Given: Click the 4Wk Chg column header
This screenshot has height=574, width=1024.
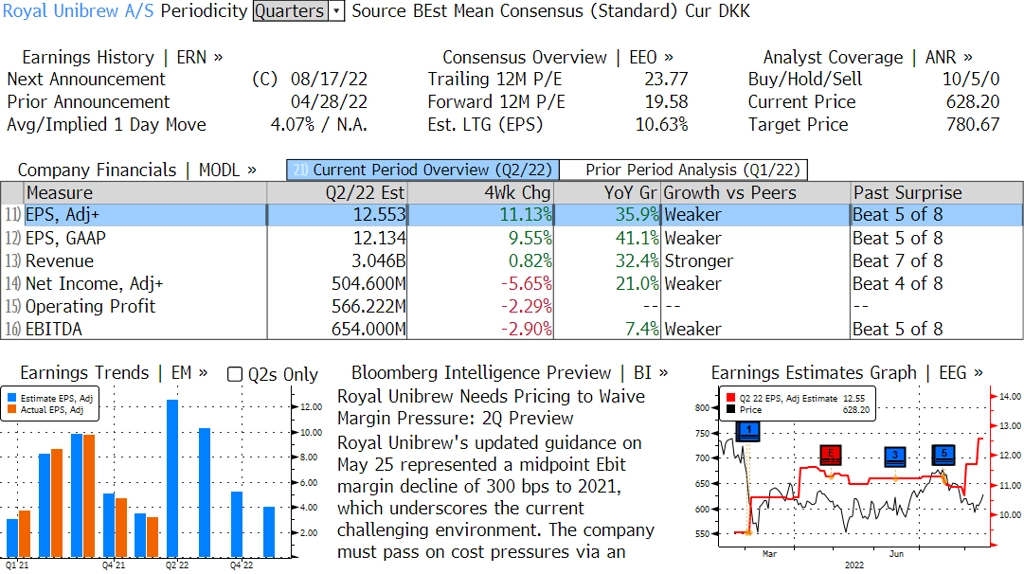Looking at the screenshot, I should (x=481, y=193).
